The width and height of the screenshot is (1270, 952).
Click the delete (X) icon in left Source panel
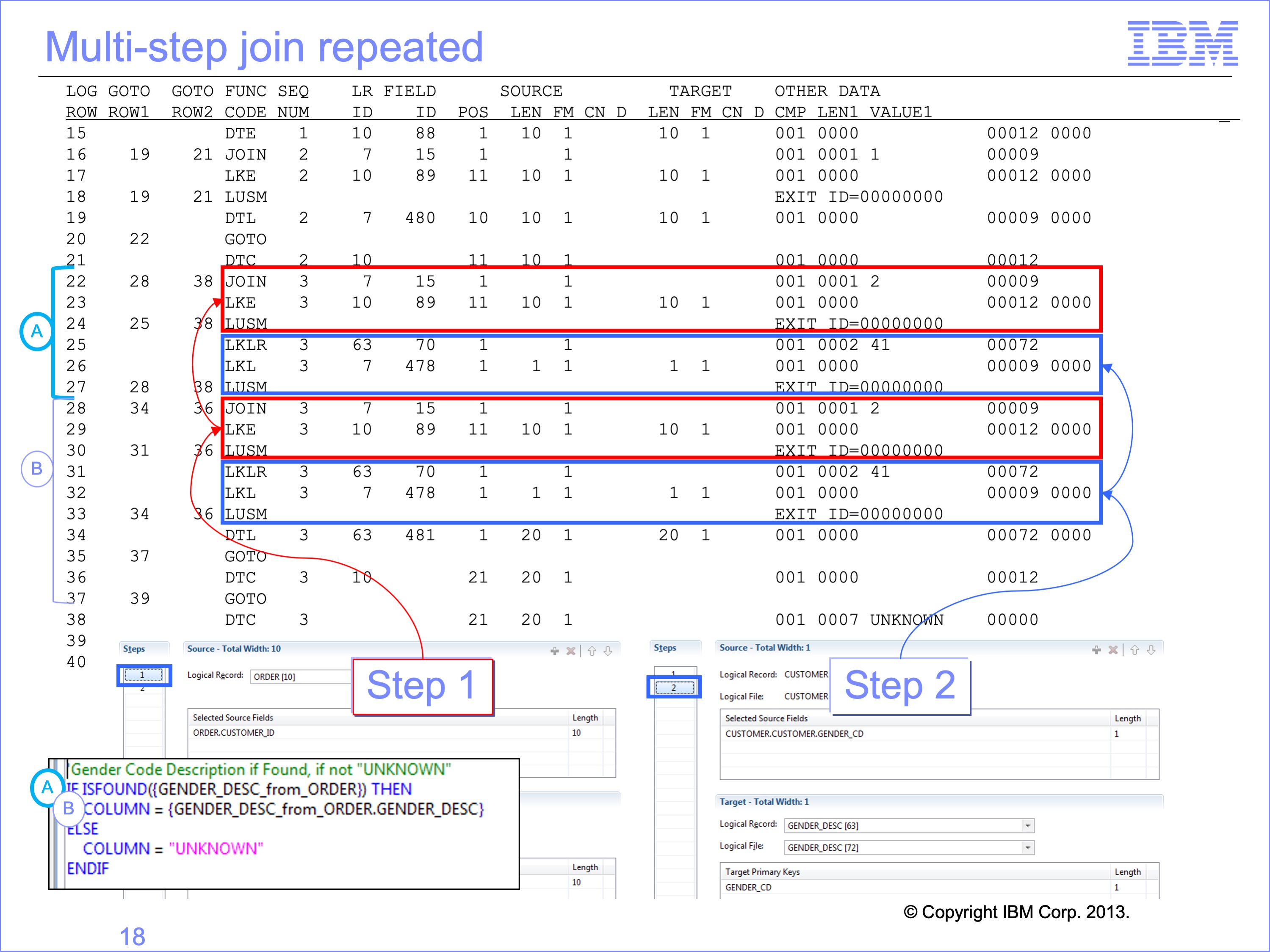(x=571, y=651)
